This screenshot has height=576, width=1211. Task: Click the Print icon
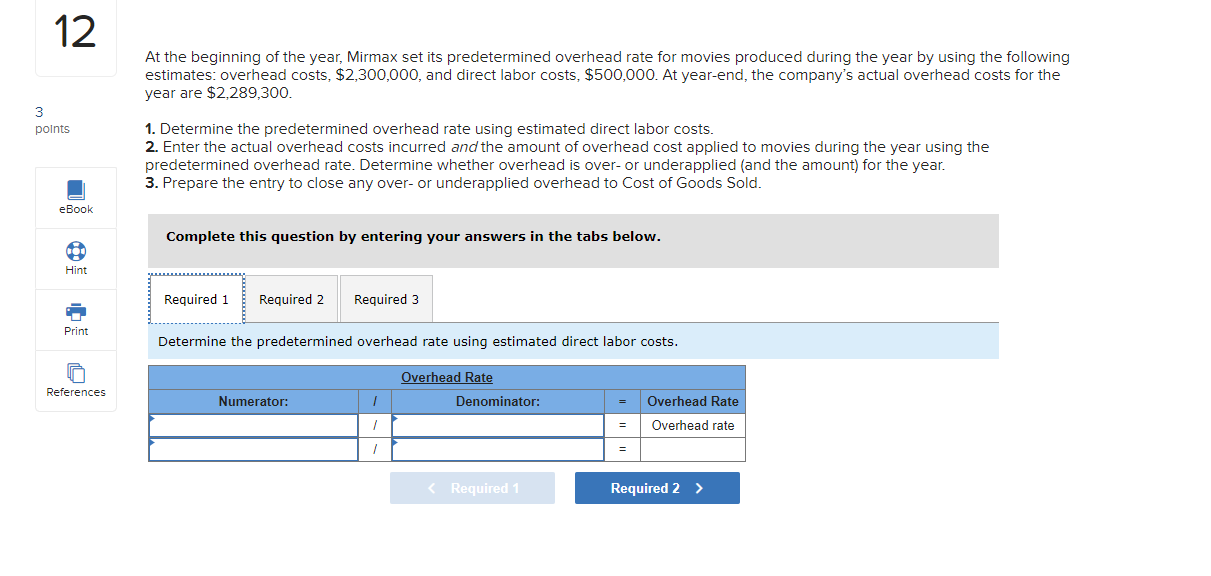click(75, 319)
